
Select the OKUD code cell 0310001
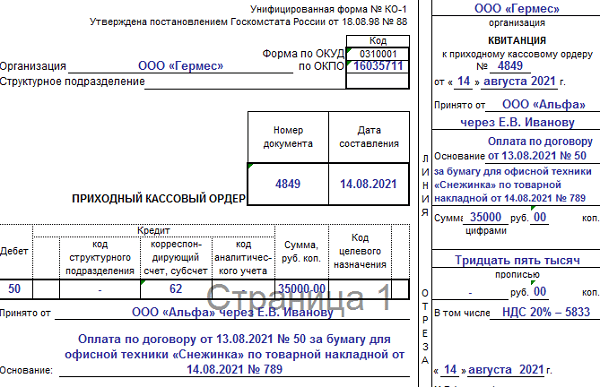point(378,54)
